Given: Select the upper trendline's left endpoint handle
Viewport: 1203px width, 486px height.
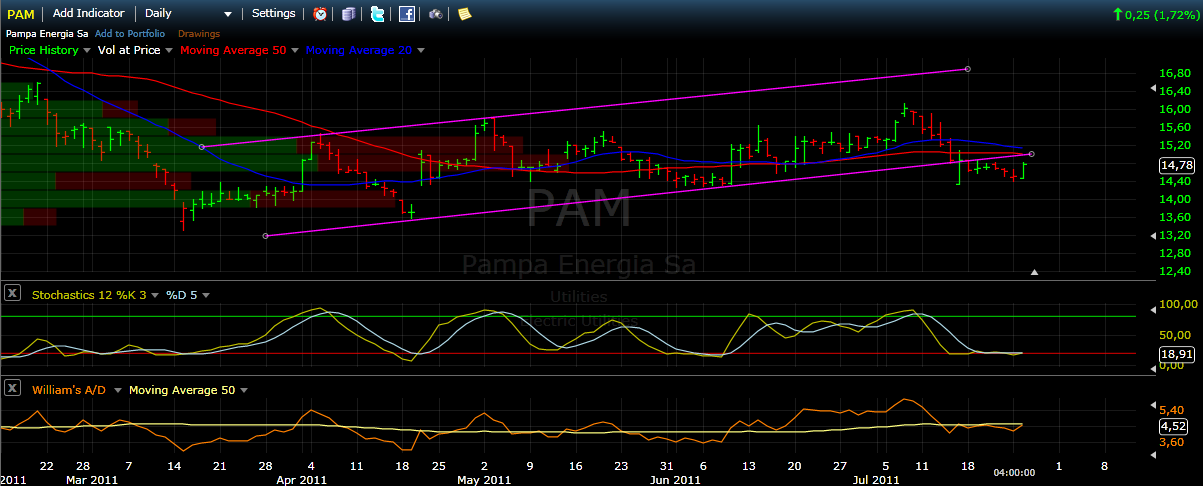Looking at the screenshot, I should tap(202, 147).
